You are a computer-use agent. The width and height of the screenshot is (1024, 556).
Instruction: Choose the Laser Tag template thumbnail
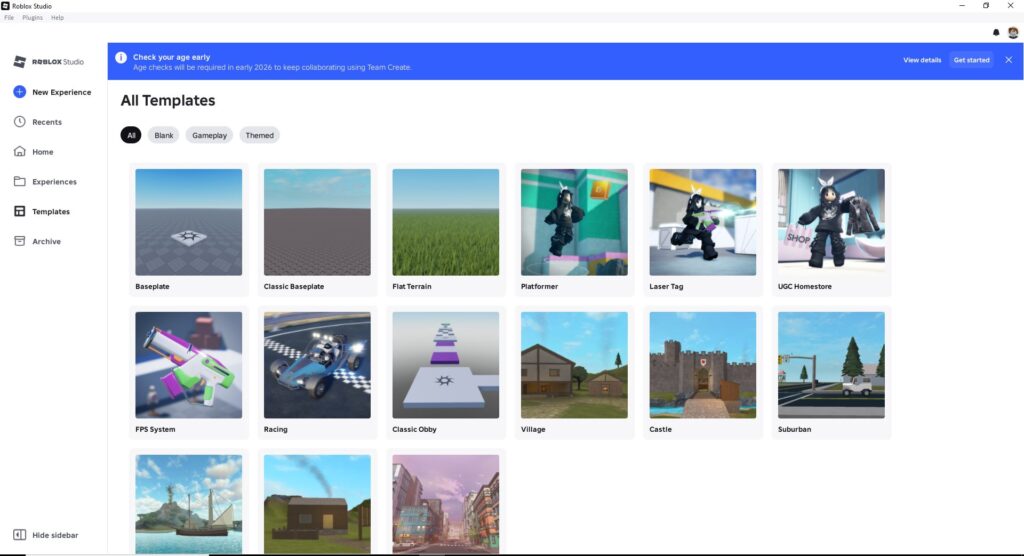click(x=703, y=222)
